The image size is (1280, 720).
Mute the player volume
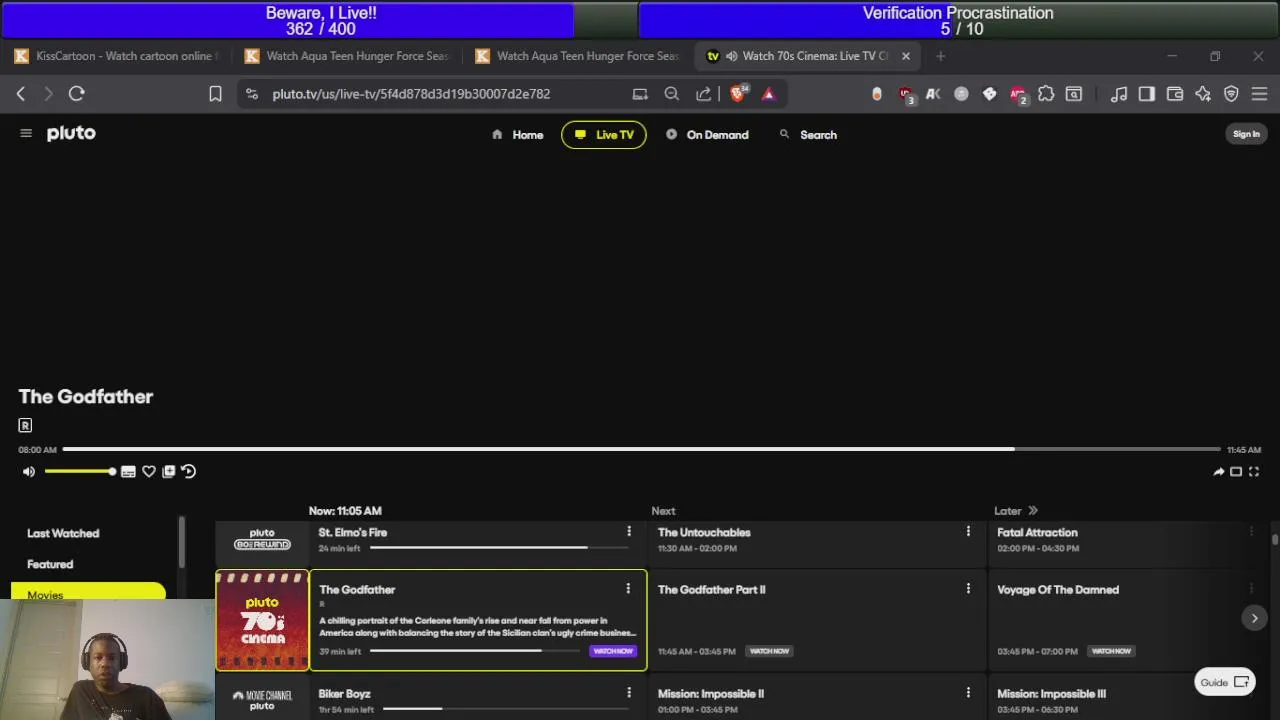pyautogui.click(x=29, y=472)
